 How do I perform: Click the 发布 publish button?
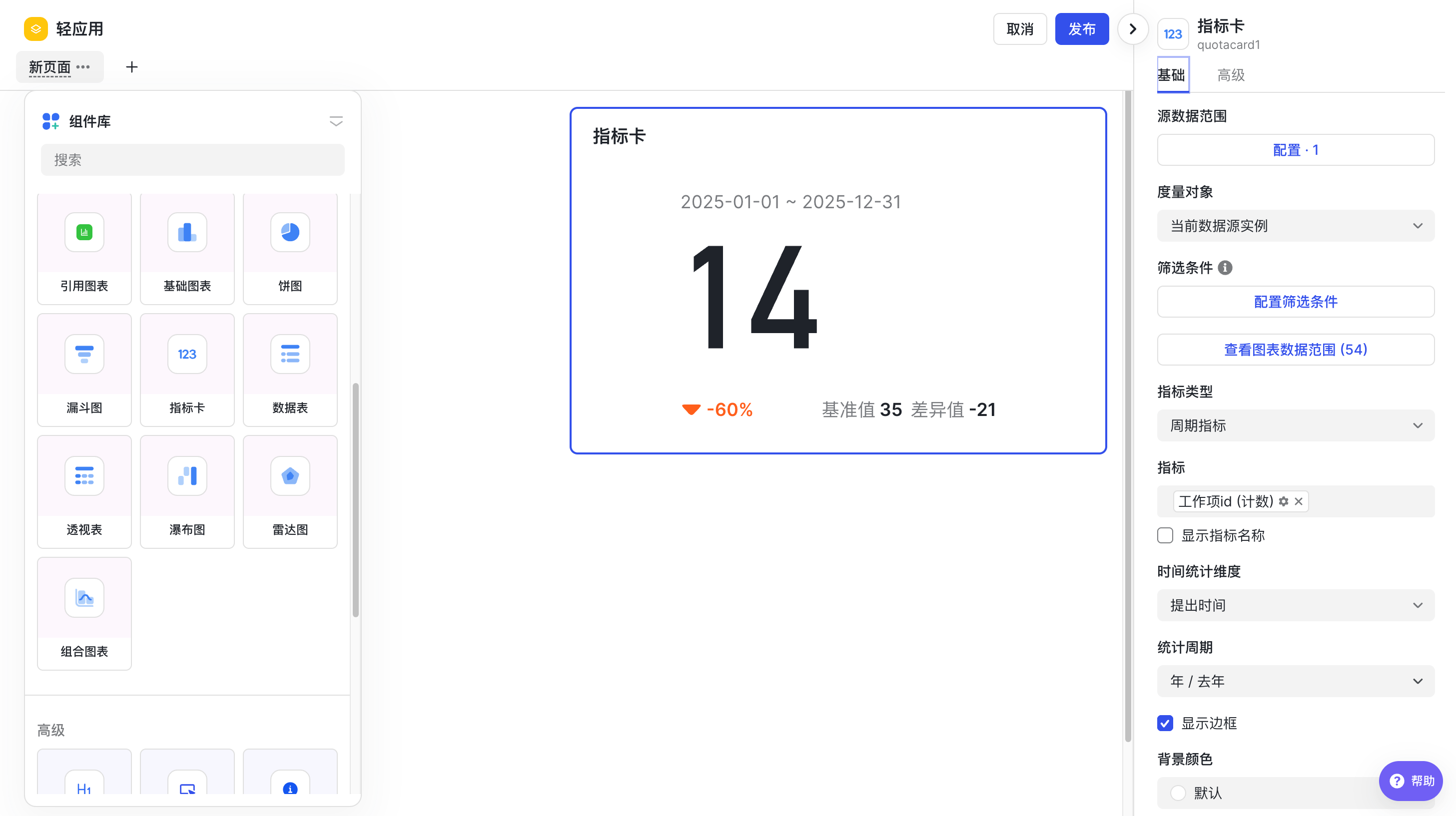point(1082,29)
